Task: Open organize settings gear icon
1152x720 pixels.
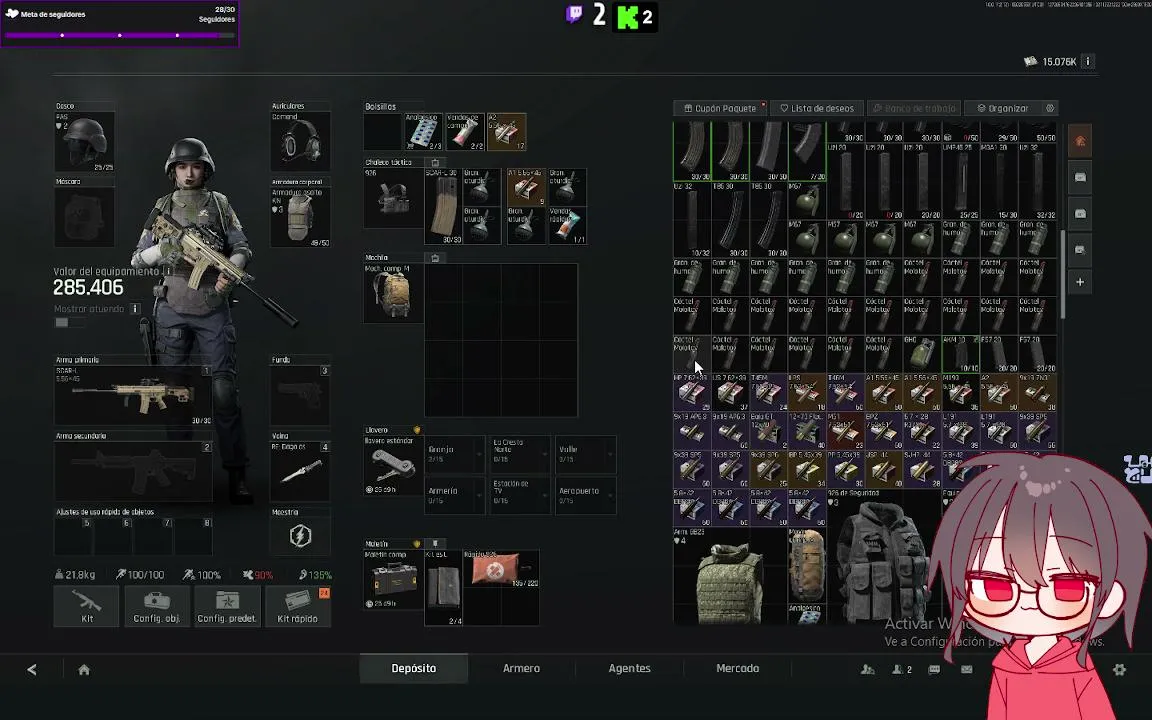Action: coord(1050,108)
